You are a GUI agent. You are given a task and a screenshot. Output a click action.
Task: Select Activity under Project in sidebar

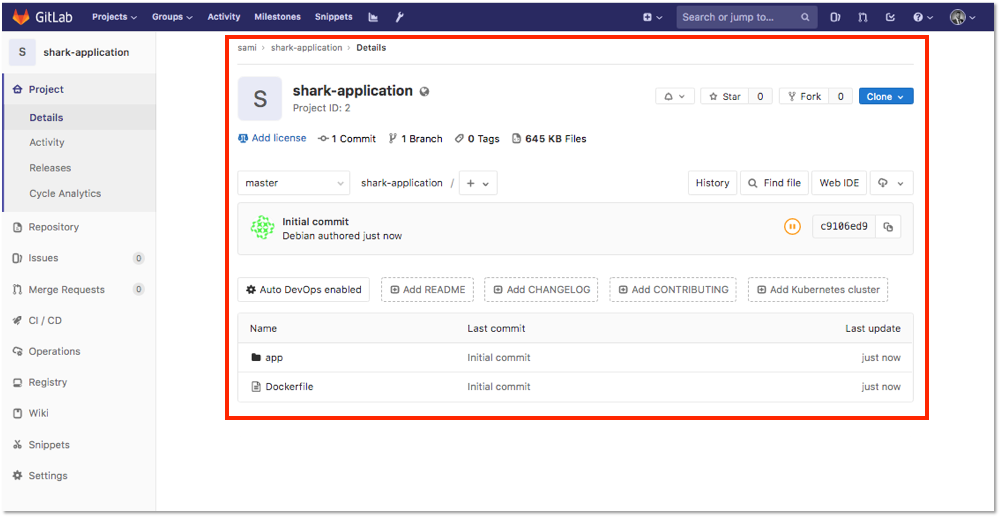47,142
